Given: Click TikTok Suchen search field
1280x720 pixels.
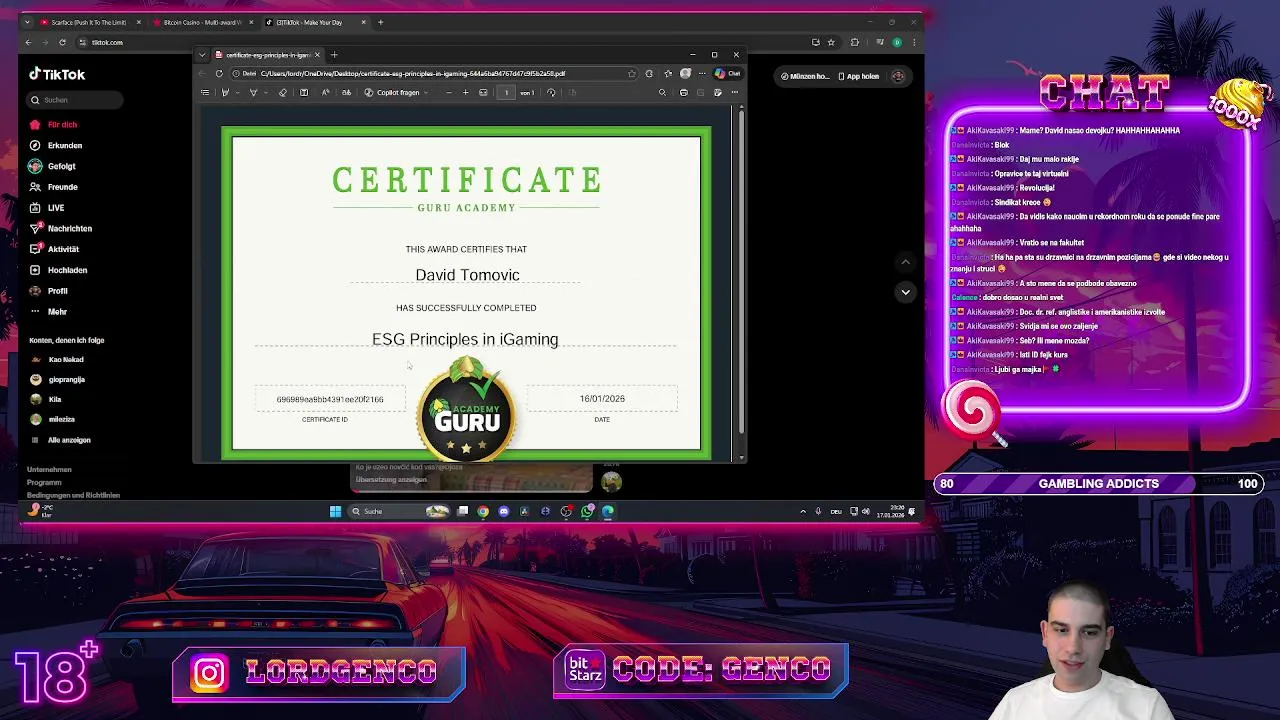Looking at the screenshot, I should (x=75, y=100).
